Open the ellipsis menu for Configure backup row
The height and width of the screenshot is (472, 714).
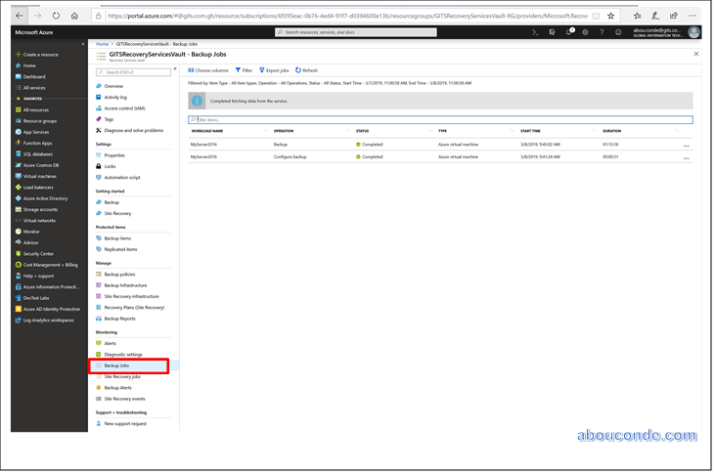[686, 157]
